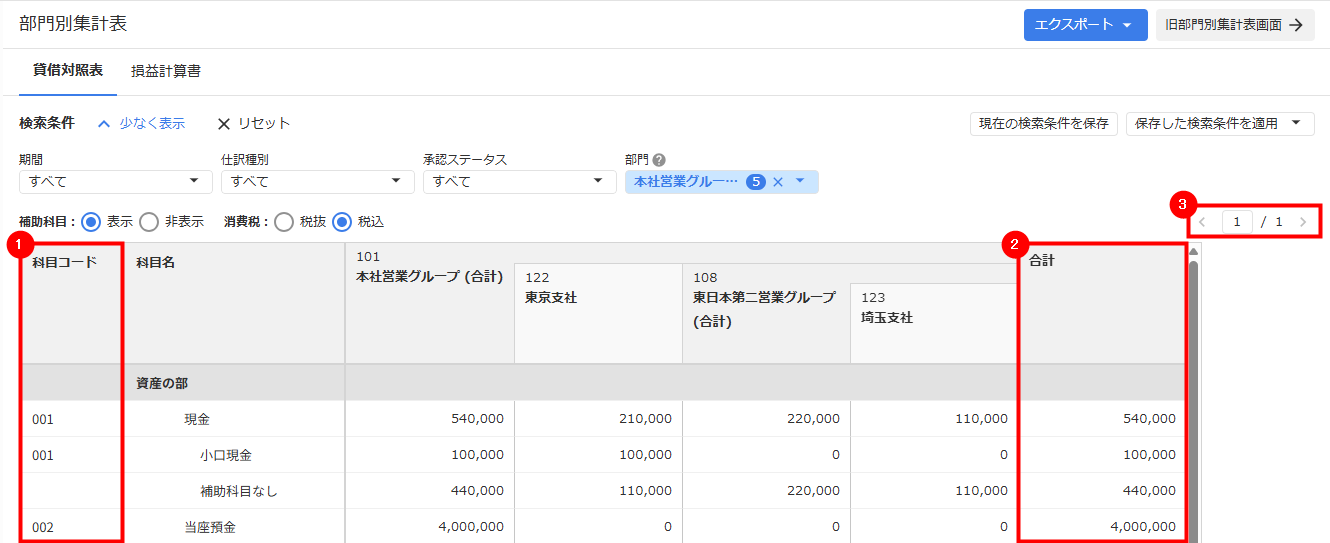The image size is (1330, 543).
Task: Click the next page arrow icon
Action: [1303, 222]
